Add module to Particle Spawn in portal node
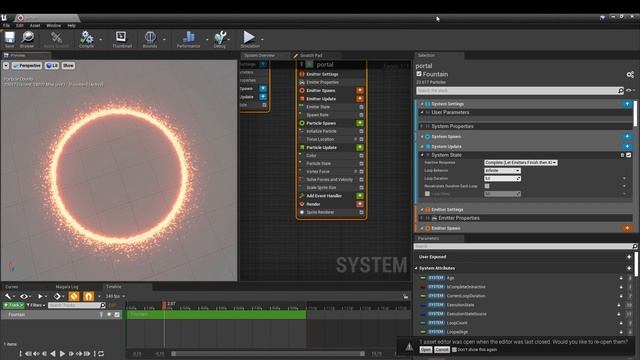Image resolution: width=640 pixels, height=360 pixels. click(x=360, y=123)
